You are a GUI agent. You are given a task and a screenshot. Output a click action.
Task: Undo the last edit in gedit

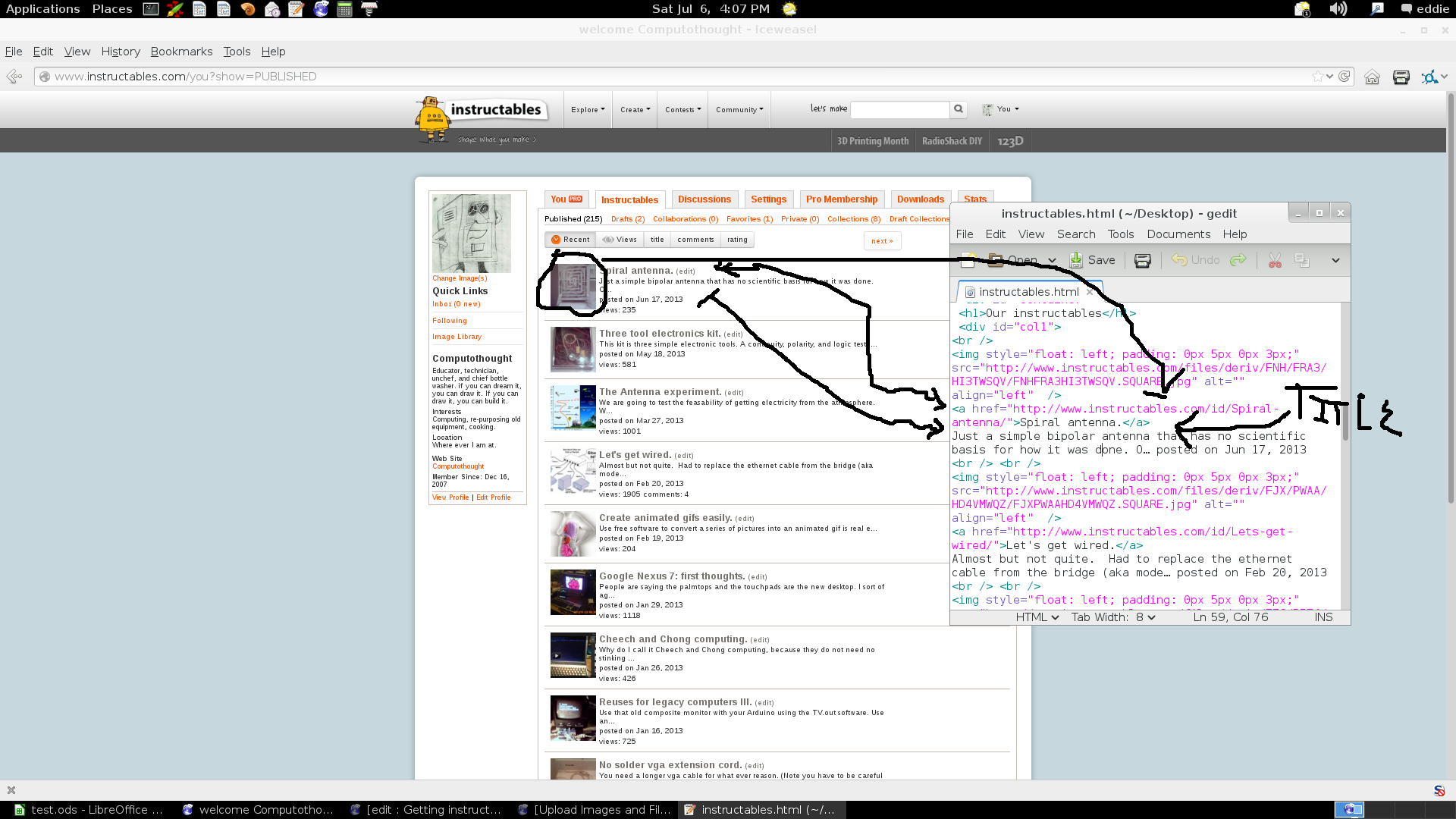[x=1195, y=260]
